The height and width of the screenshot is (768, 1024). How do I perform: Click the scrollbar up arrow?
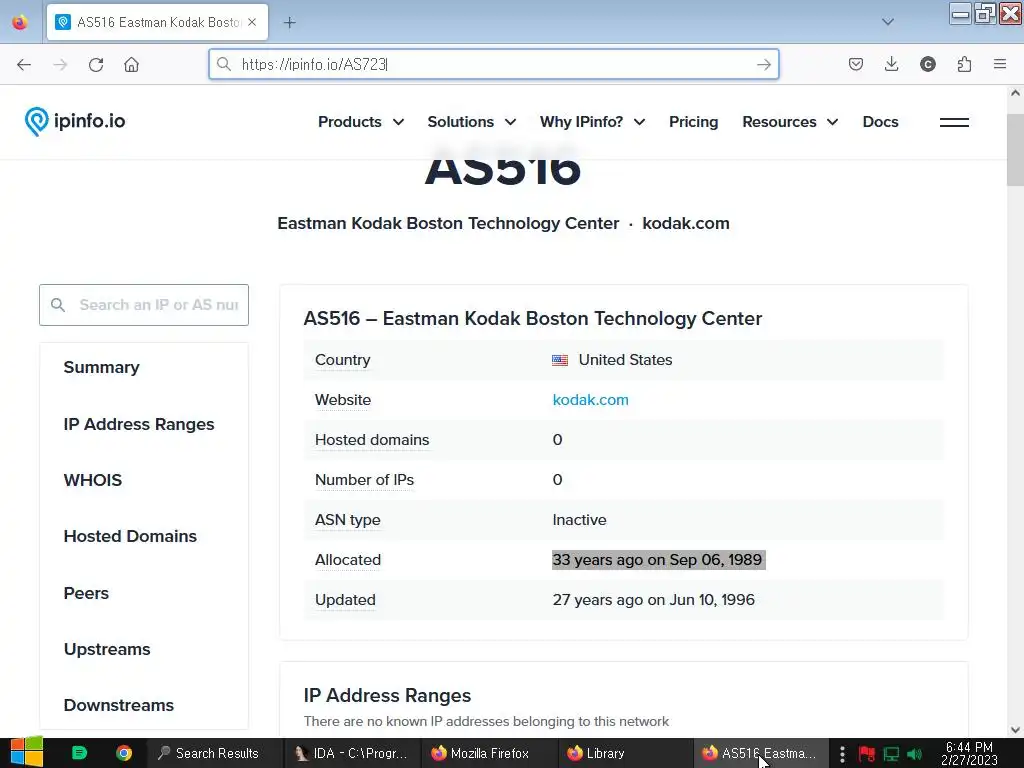click(x=1015, y=93)
